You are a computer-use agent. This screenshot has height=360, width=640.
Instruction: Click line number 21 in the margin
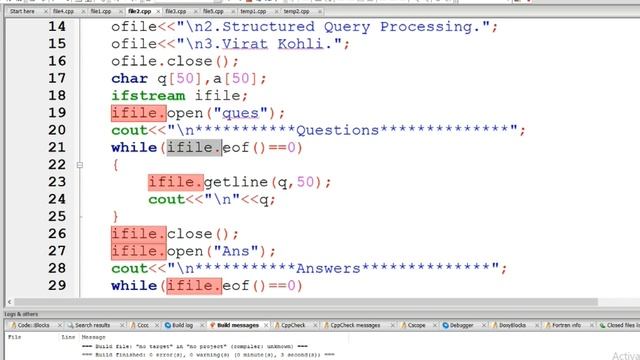[57, 147]
